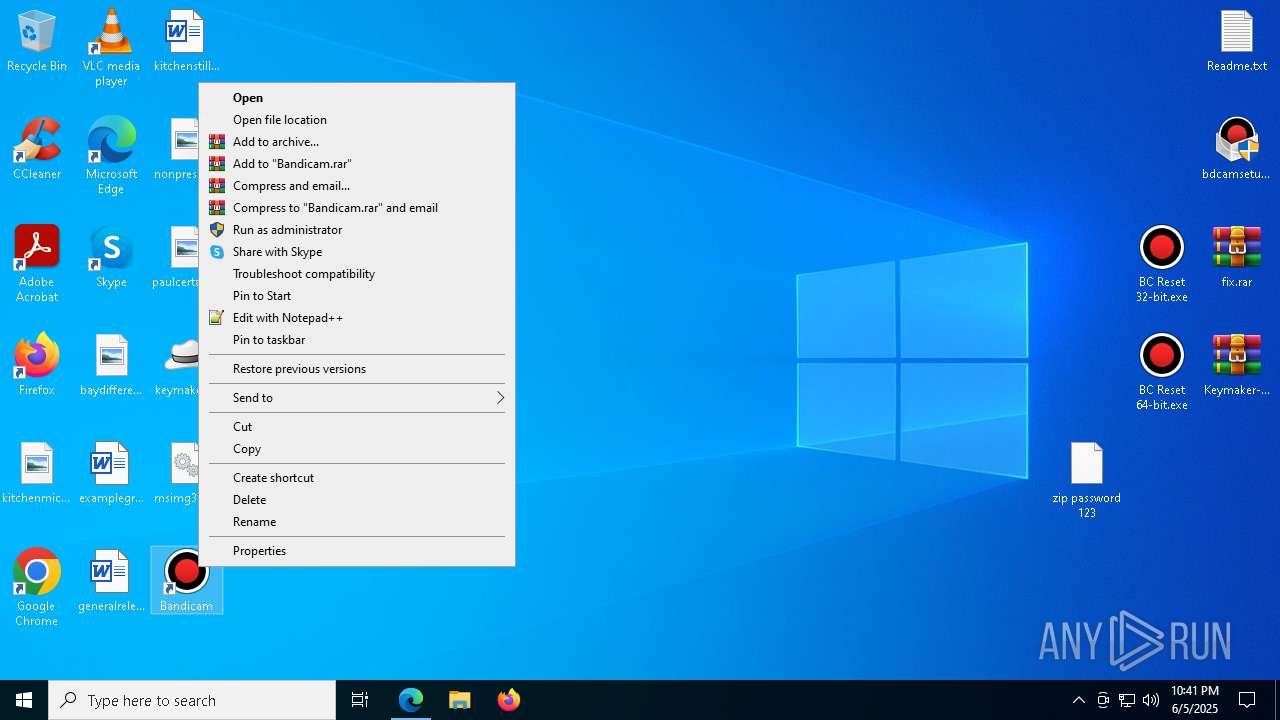The width and height of the screenshot is (1280, 720).
Task: Choose Run as administrator
Action: tap(357, 230)
